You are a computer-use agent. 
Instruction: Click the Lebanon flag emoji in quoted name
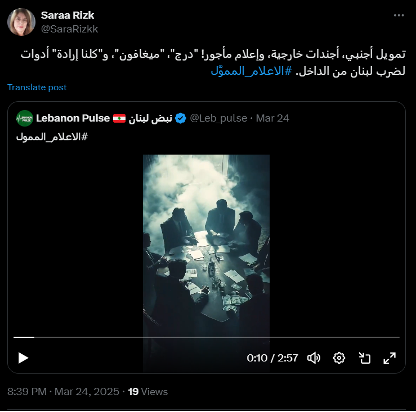coord(119,118)
